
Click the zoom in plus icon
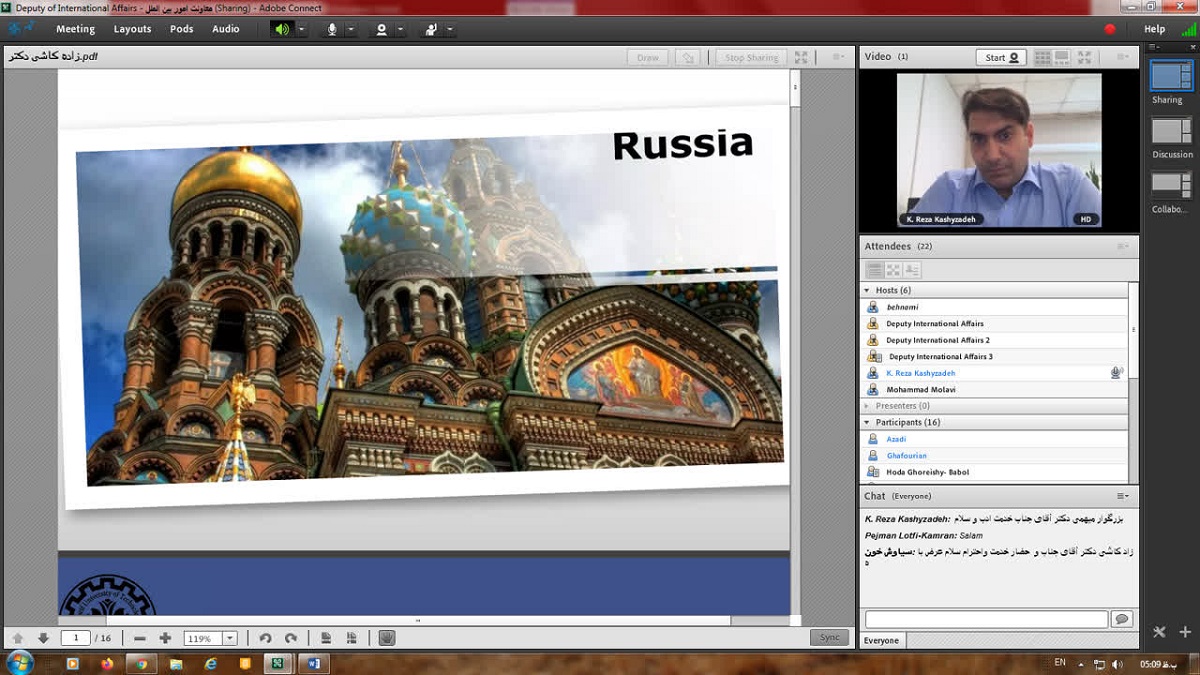(x=165, y=638)
